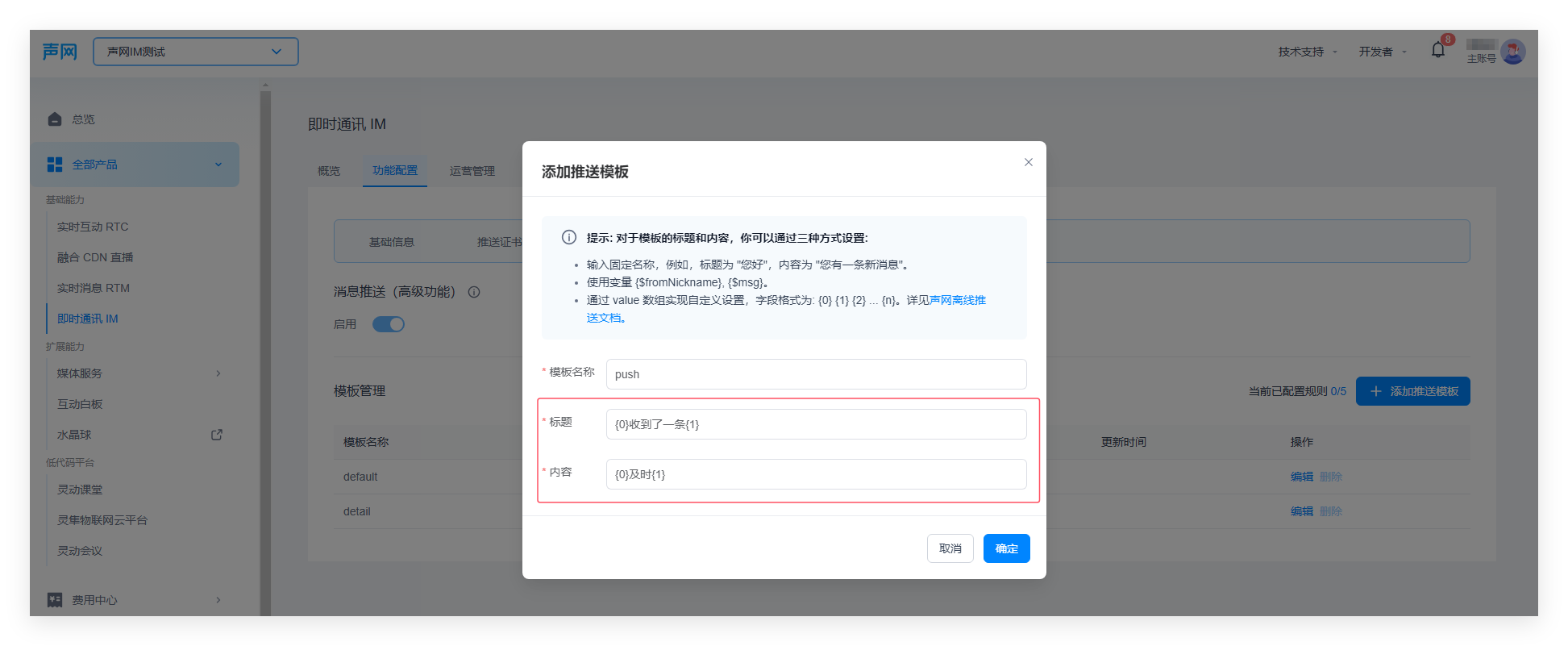This screenshot has height=646, width=1568.
Task: Collapse the 全部产品 section chevron
Action: [218, 165]
